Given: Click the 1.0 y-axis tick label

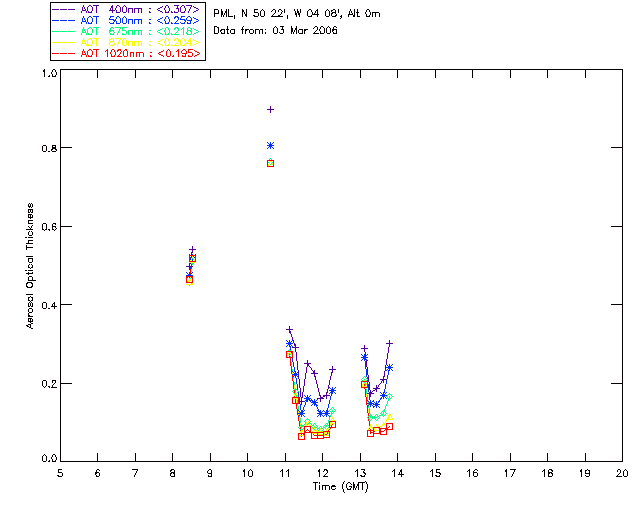Looking at the screenshot, I should pyautogui.click(x=49, y=73).
